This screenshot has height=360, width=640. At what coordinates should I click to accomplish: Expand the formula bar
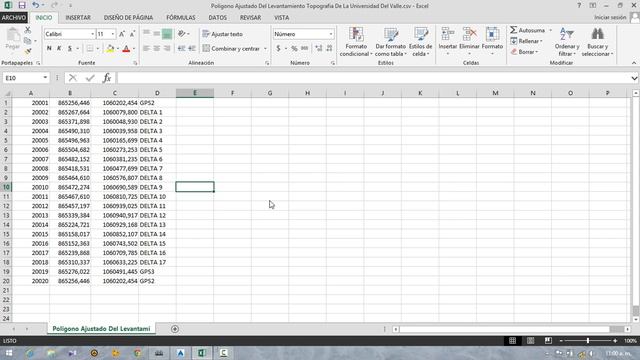pos(634,78)
